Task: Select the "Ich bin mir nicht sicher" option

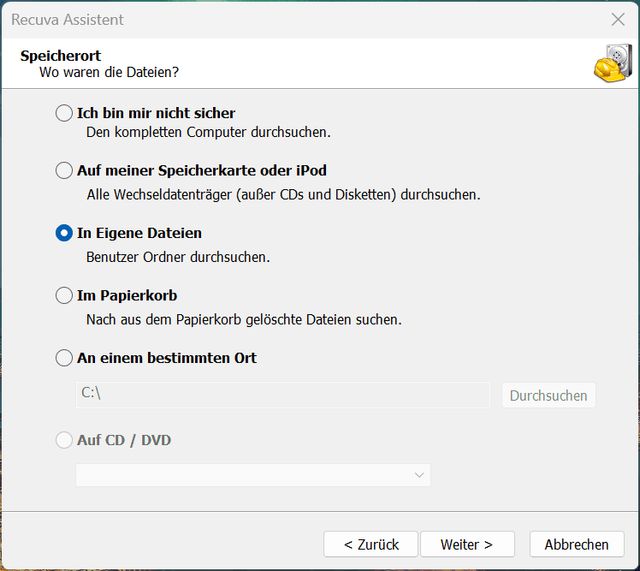Action: coord(64,113)
